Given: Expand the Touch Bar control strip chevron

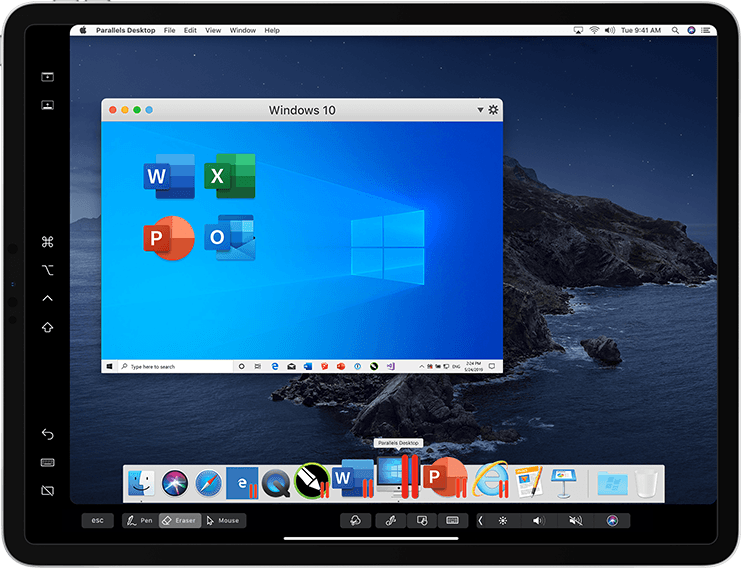Looking at the screenshot, I should point(480,520).
